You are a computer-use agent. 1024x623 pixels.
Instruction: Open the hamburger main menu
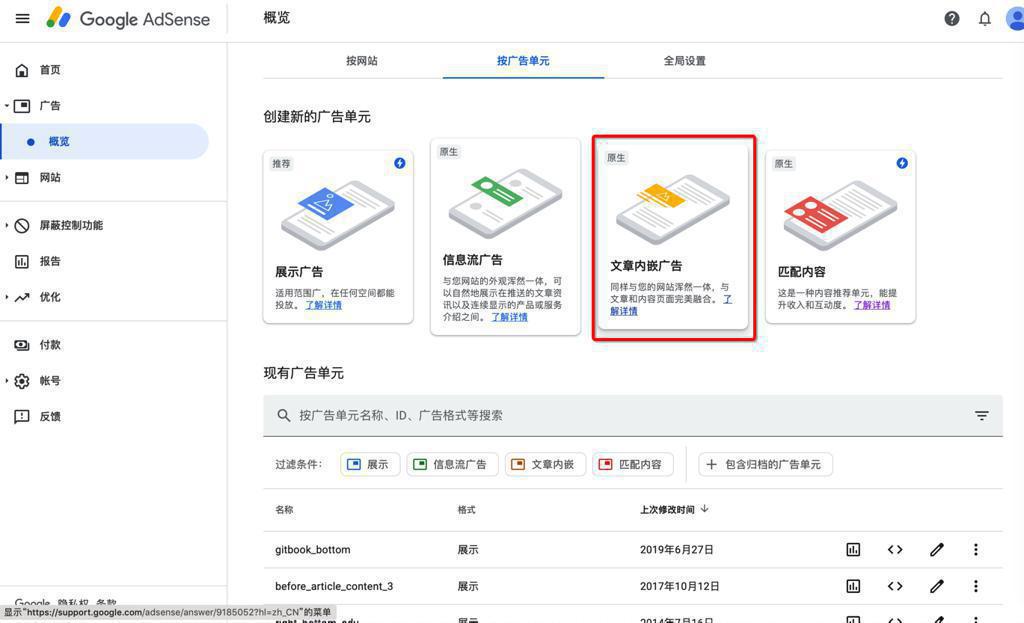coord(22,18)
